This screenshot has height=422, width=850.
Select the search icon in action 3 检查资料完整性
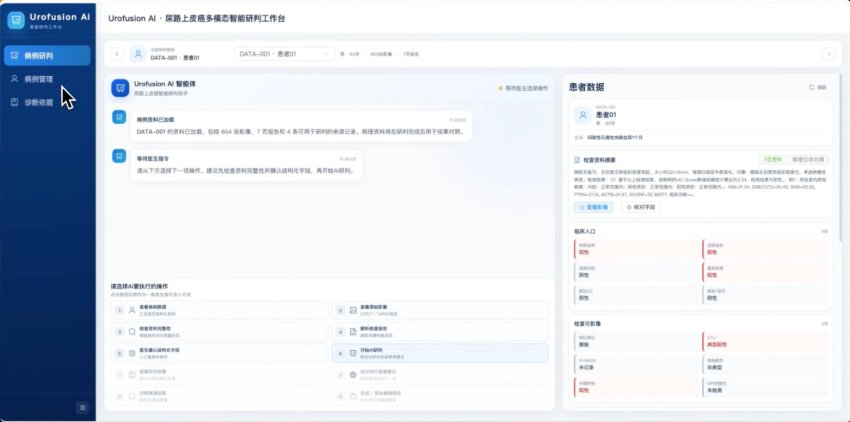(x=132, y=331)
